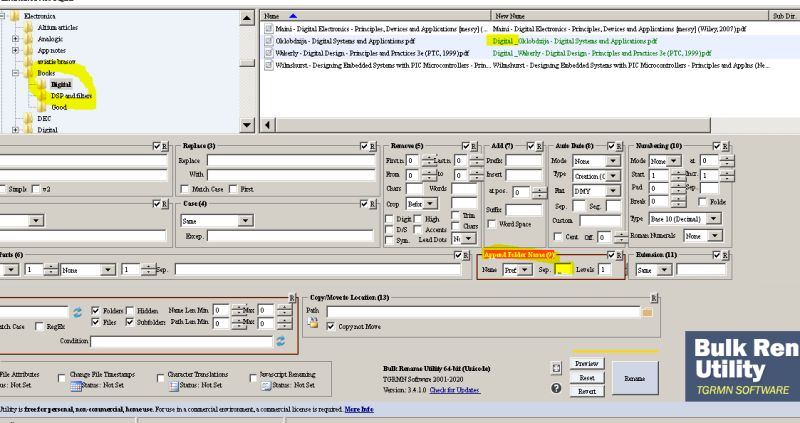
Task: Open the Crop dropdown in Remove section
Action: point(431,204)
